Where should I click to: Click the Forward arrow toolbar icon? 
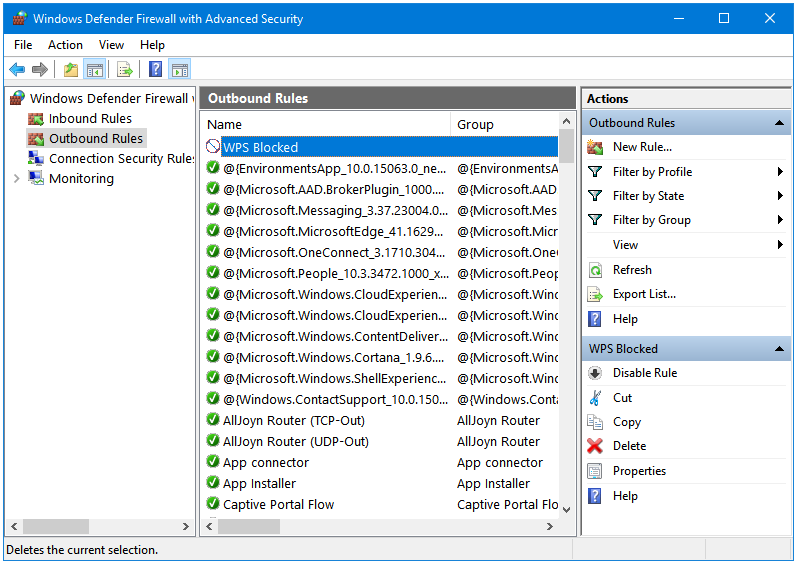coord(40,69)
